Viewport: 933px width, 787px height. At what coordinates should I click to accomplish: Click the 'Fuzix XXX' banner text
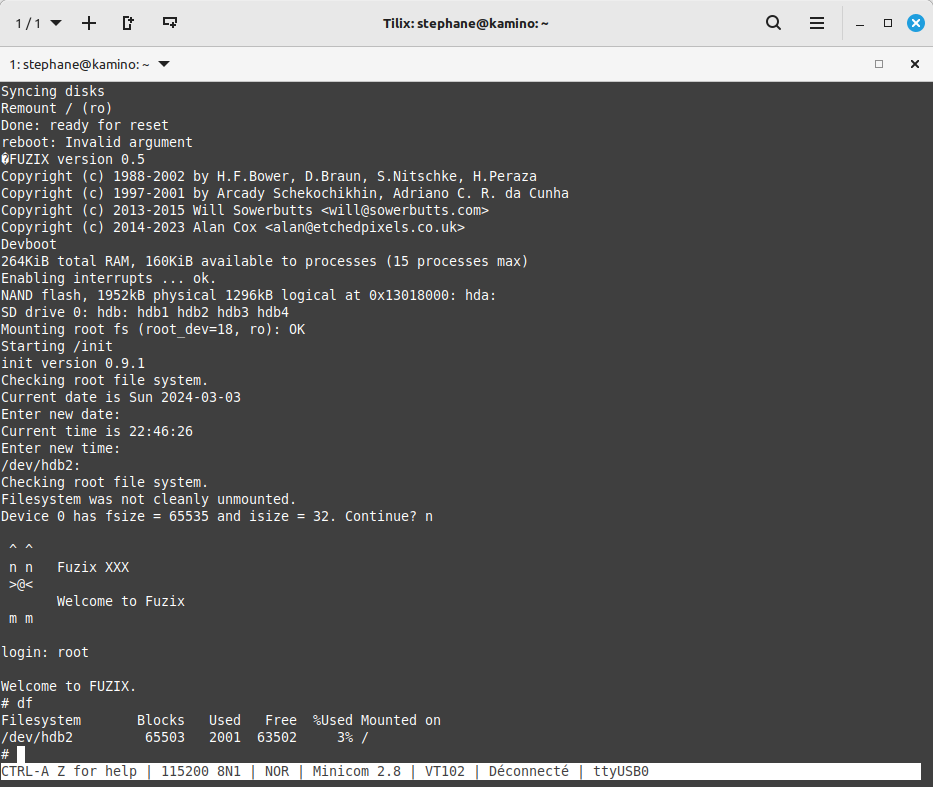point(93,567)
